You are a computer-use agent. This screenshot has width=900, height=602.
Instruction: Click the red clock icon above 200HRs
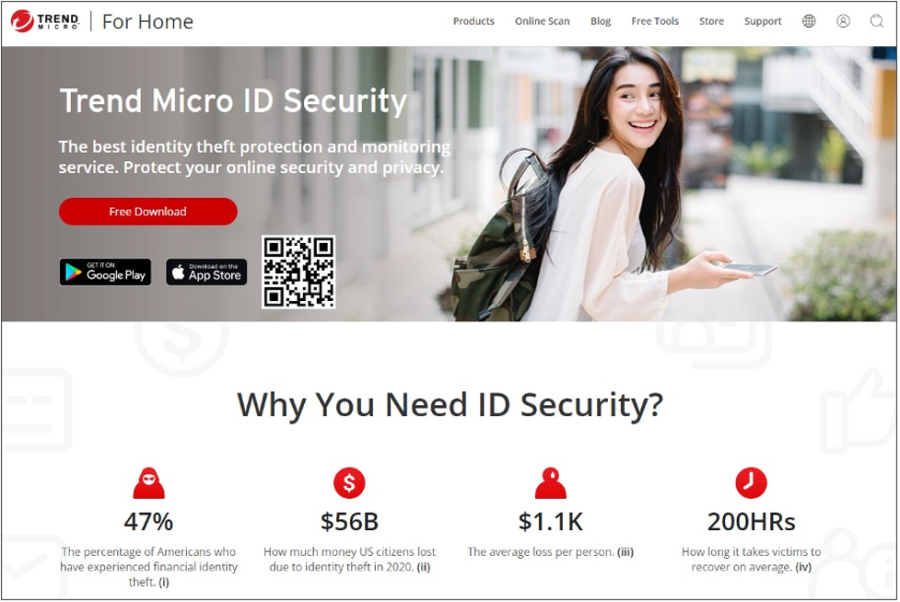click(751, 483)
